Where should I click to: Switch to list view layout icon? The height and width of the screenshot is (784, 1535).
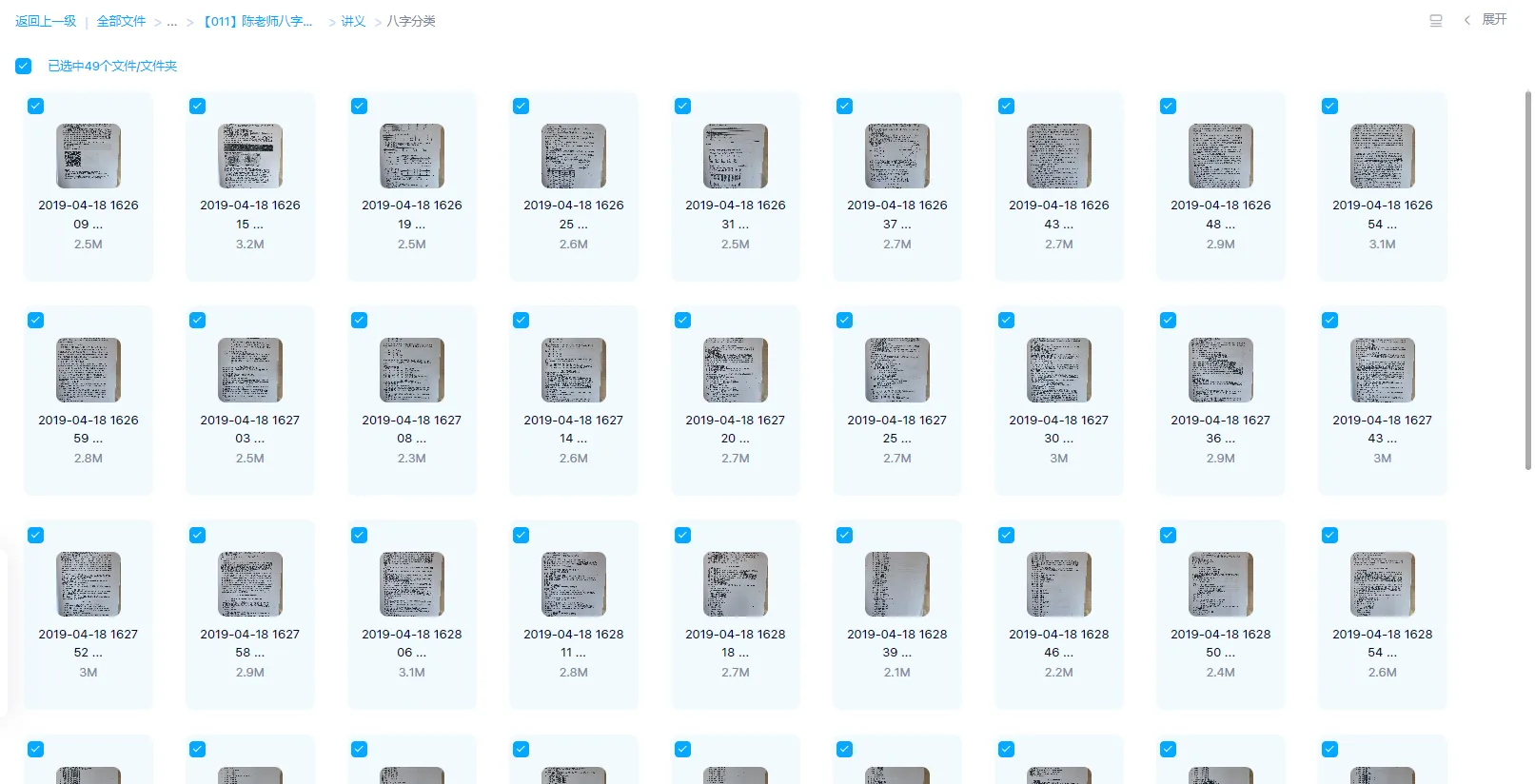(x=1436, y=21)
